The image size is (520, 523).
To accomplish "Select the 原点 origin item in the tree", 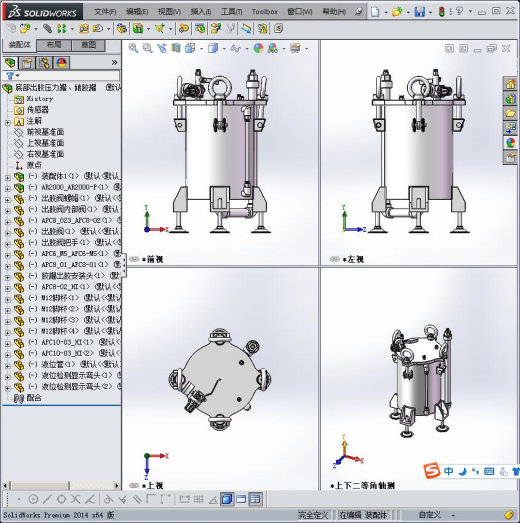I will (x=34, y=165).
